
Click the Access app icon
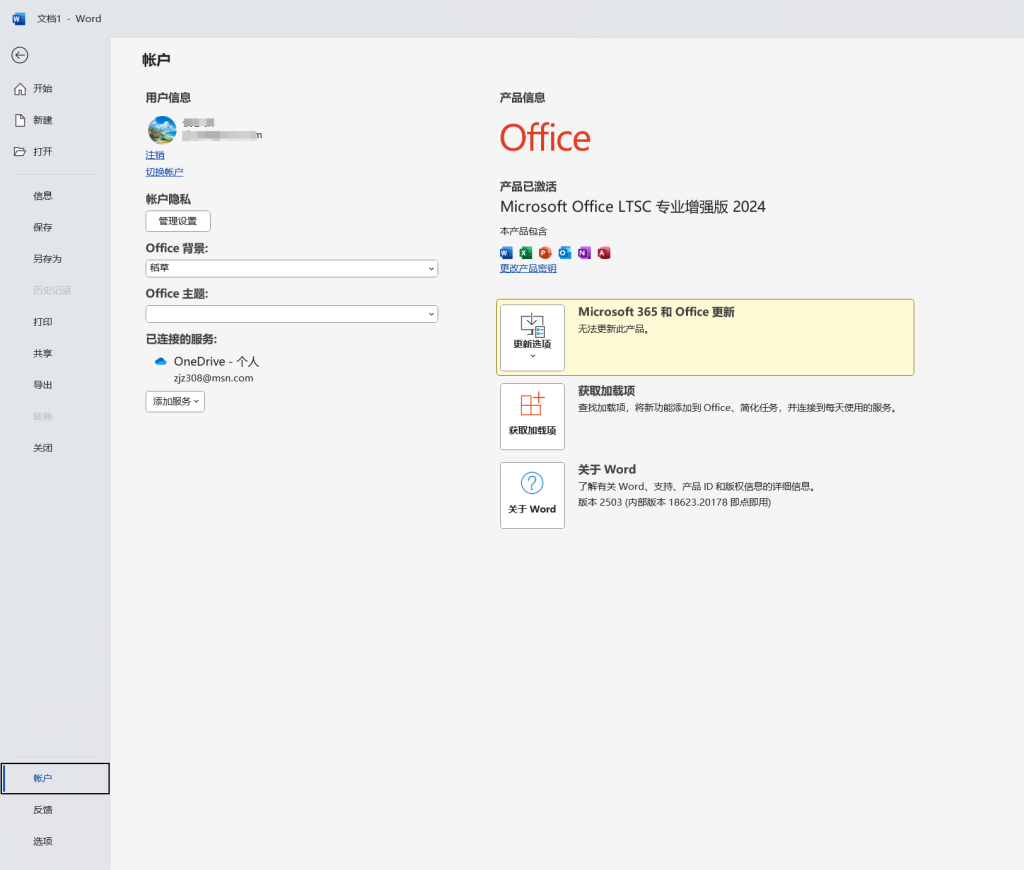[x=603, y=253]
